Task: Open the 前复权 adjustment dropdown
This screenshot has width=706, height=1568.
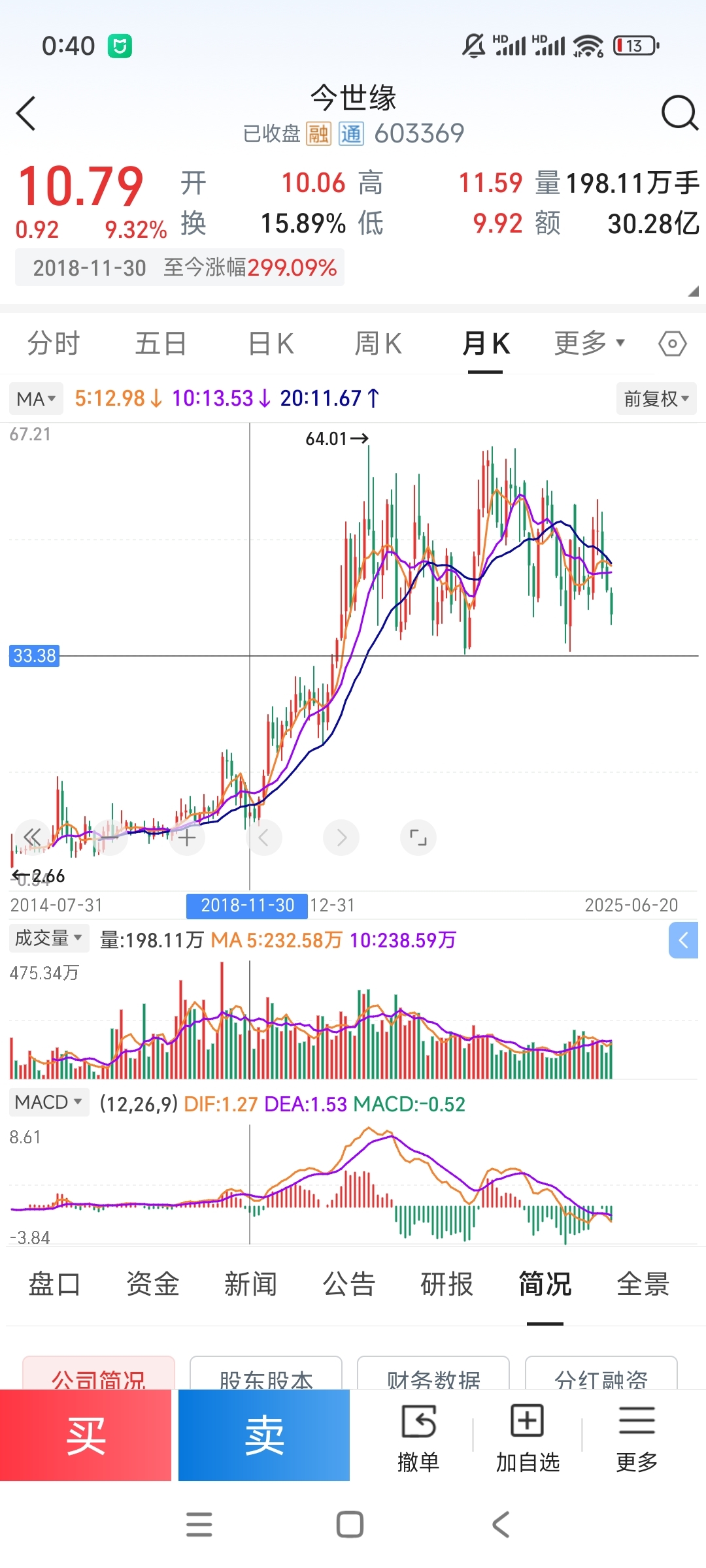Action: (x=656, y=399)
